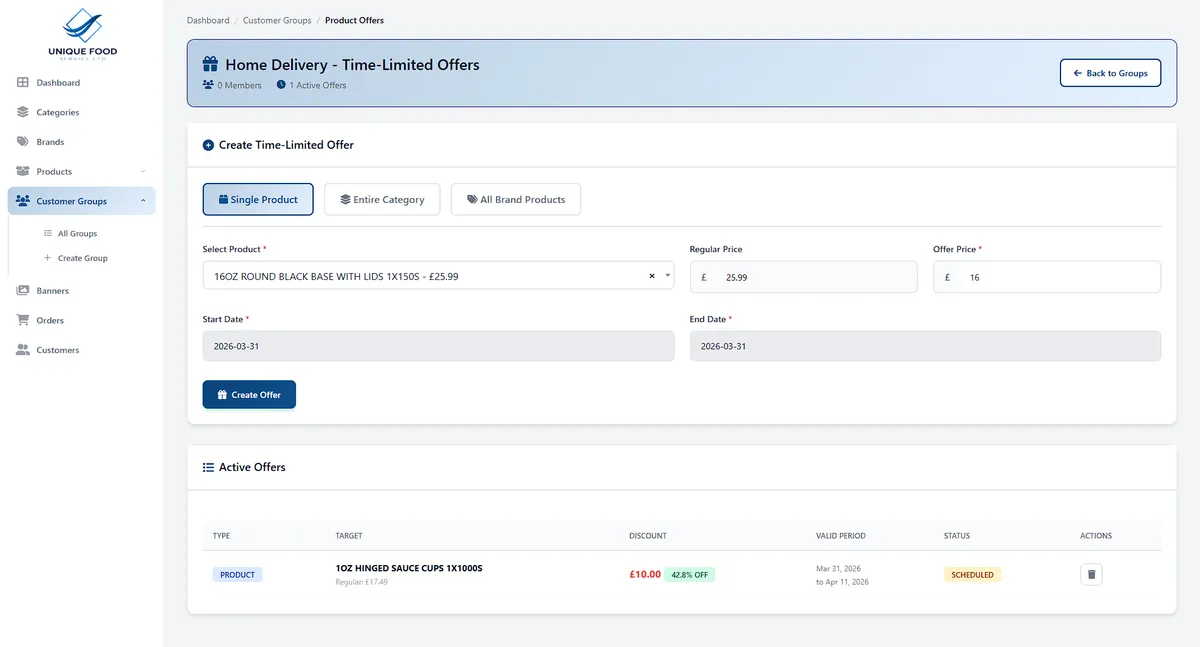Image resolution: width=1200 pixels, height=647 pixels.
Task: Go to Create Group submenu item
Action: tap(82, 258)
